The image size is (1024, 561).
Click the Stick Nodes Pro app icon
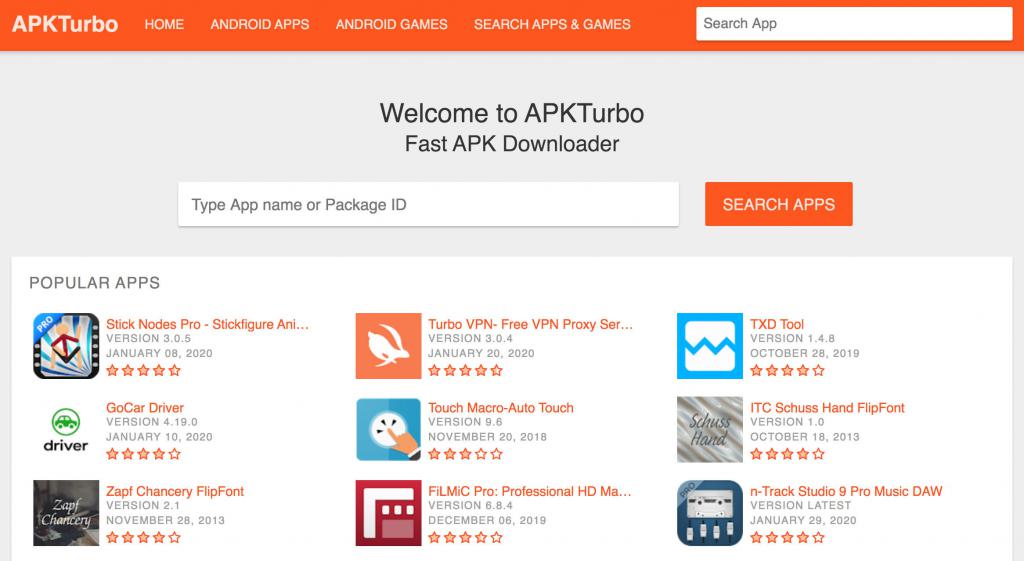tap(66, 346)
